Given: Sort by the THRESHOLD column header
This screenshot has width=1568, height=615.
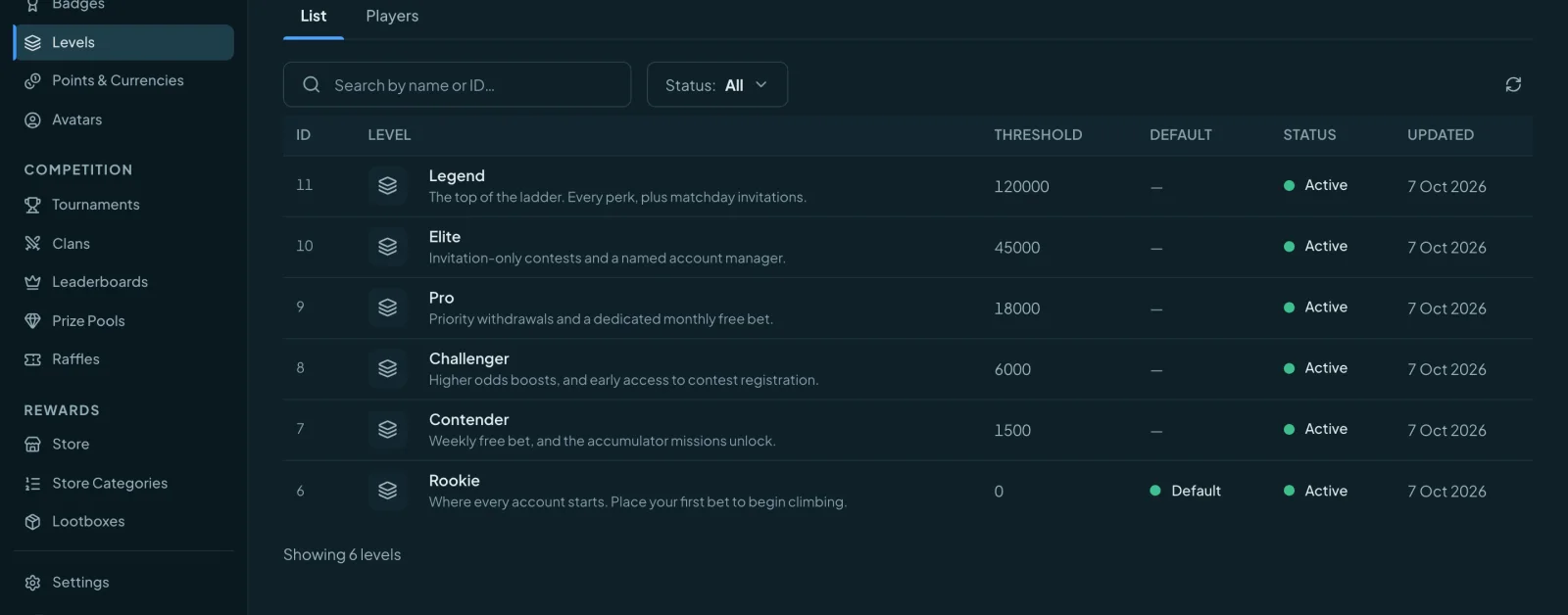Looking at the screenshot, I should click(x=1038, y=135).
